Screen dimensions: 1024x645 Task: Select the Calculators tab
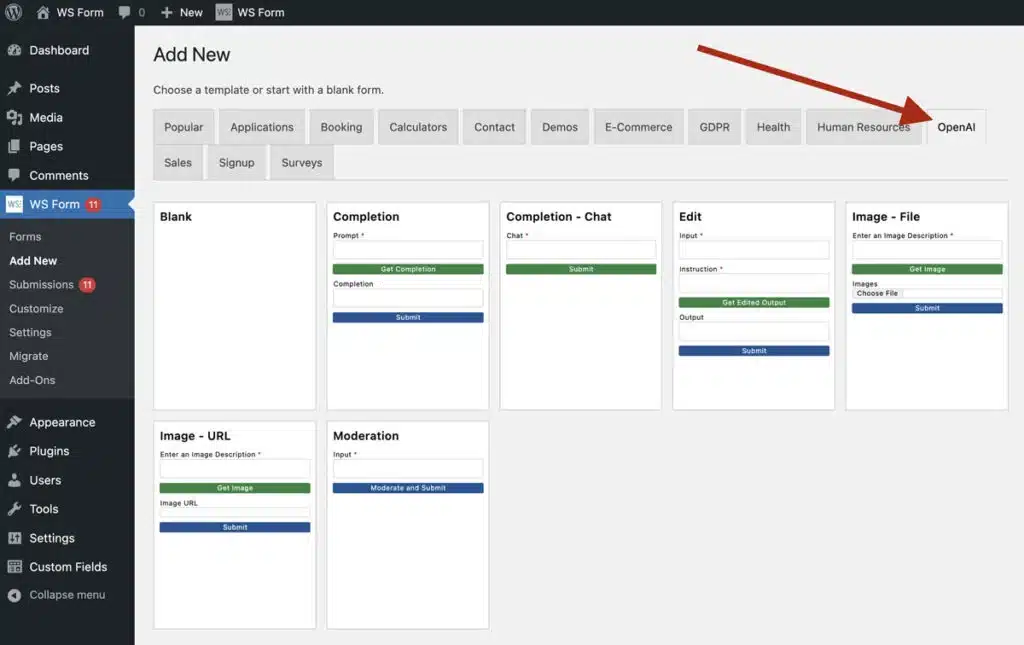coord(418,127)
